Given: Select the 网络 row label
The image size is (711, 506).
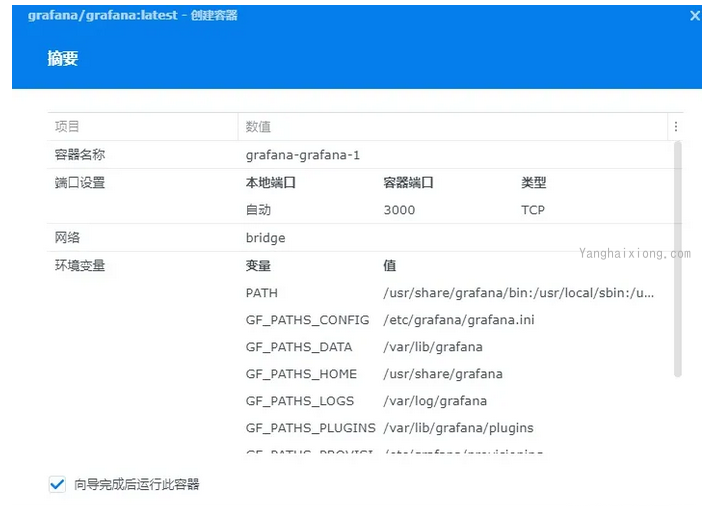Looking at the screenshot, I should point(67,238).
